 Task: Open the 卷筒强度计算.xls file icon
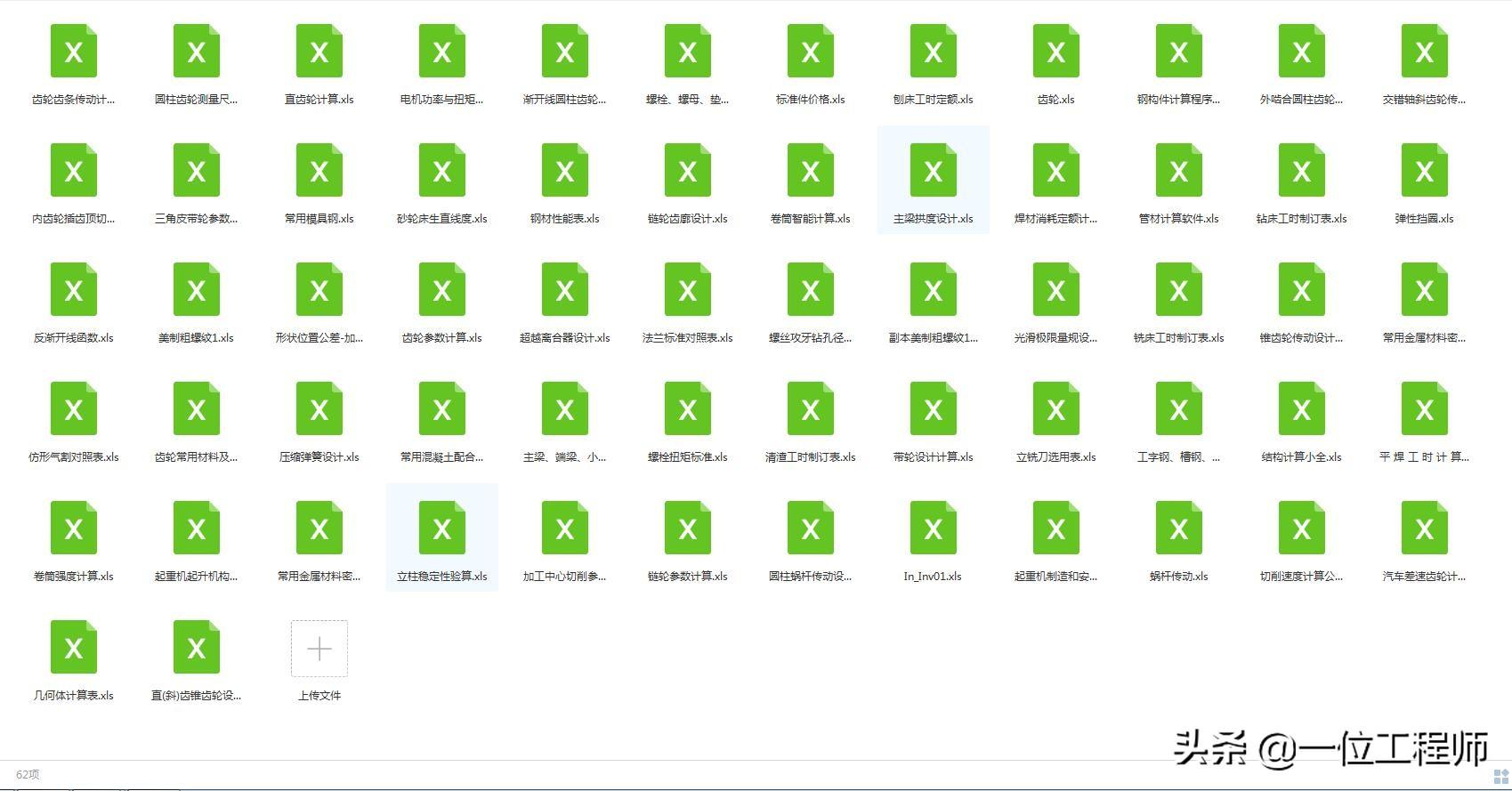74,529
